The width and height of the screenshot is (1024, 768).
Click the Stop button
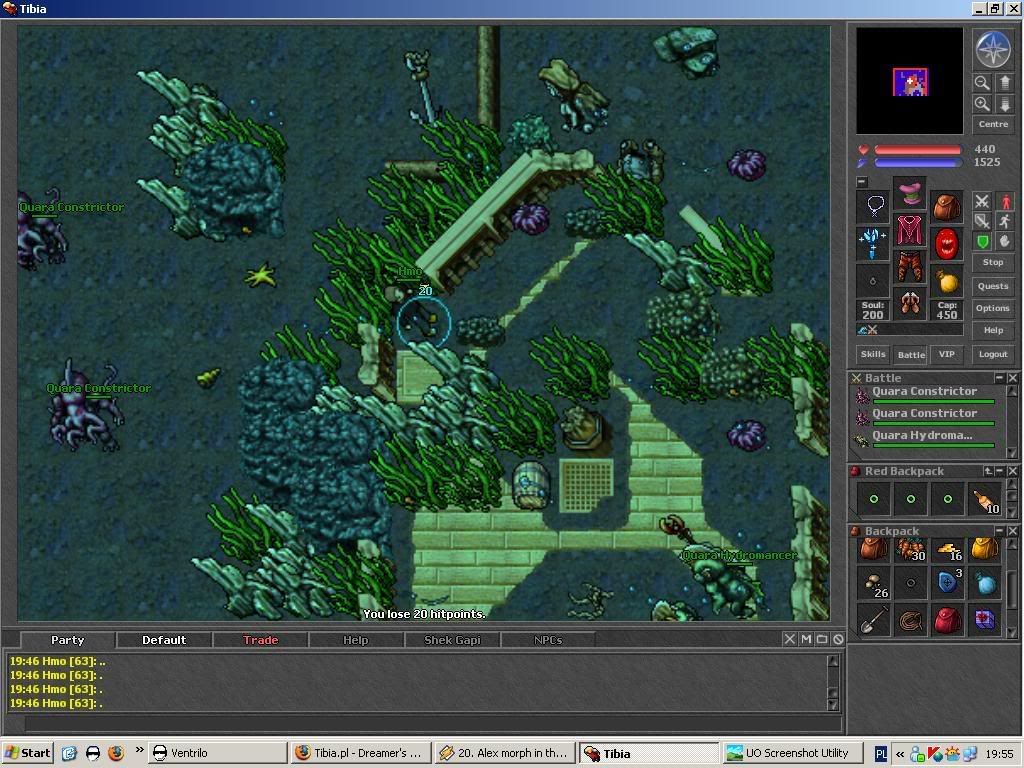coord(993,262)
